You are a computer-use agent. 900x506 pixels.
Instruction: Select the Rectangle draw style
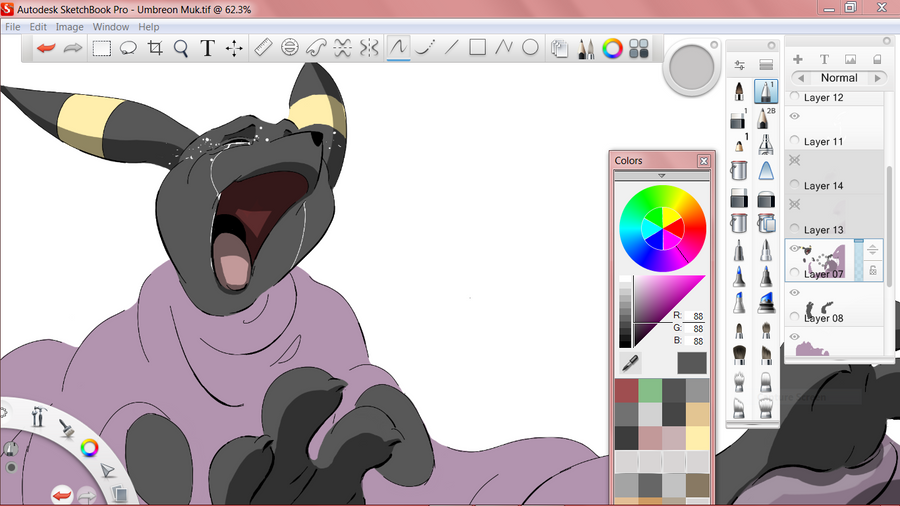pyautogui.click(x=478, y=47)
